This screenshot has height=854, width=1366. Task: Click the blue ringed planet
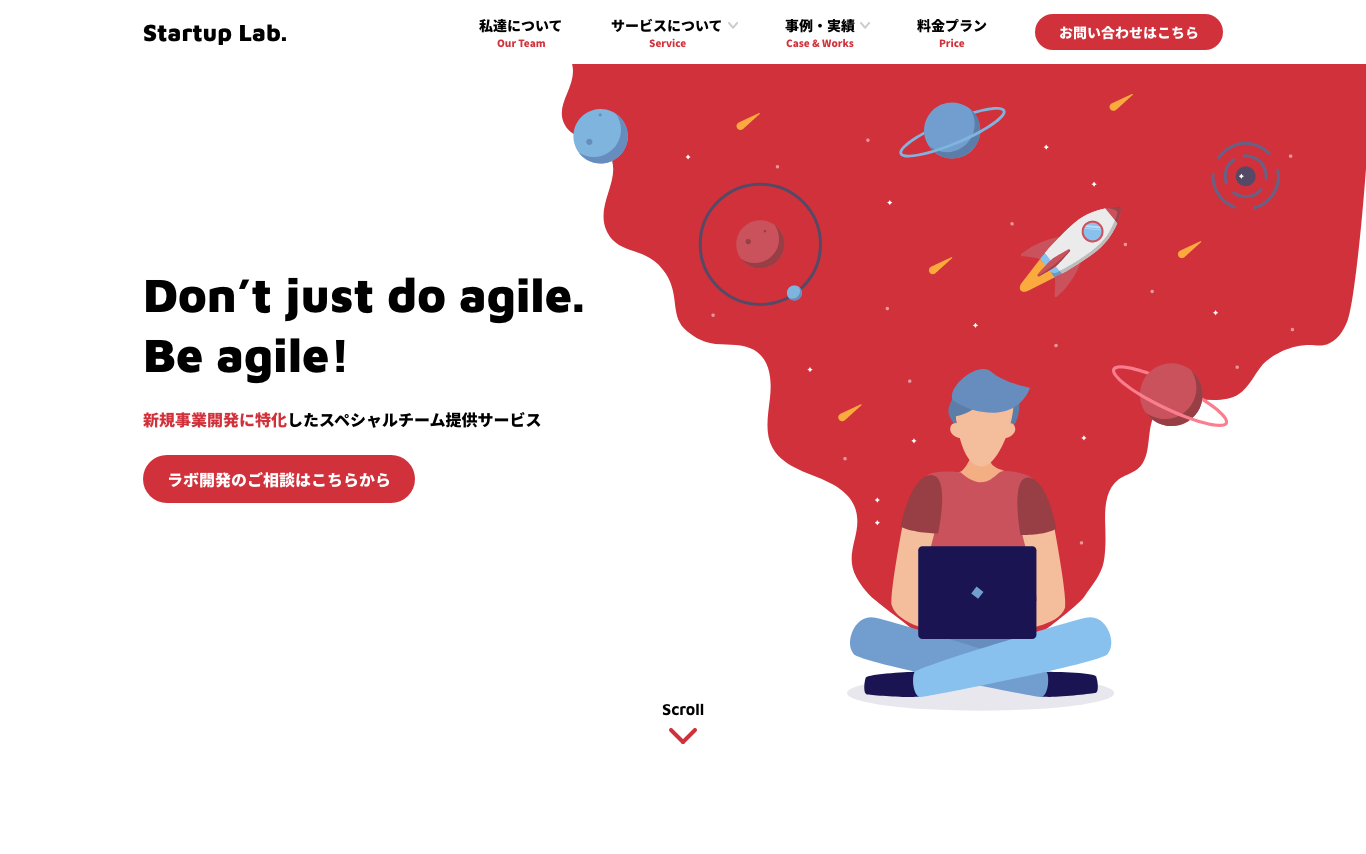coord(952,130)
